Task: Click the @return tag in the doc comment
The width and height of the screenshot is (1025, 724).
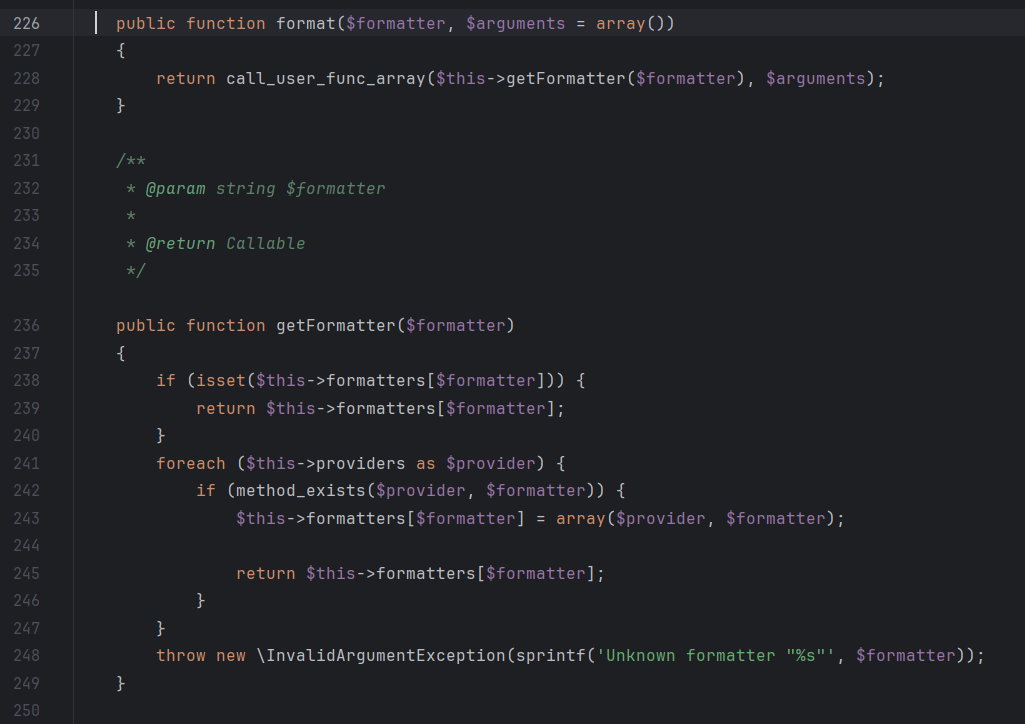Action: (x=180, y=243)
